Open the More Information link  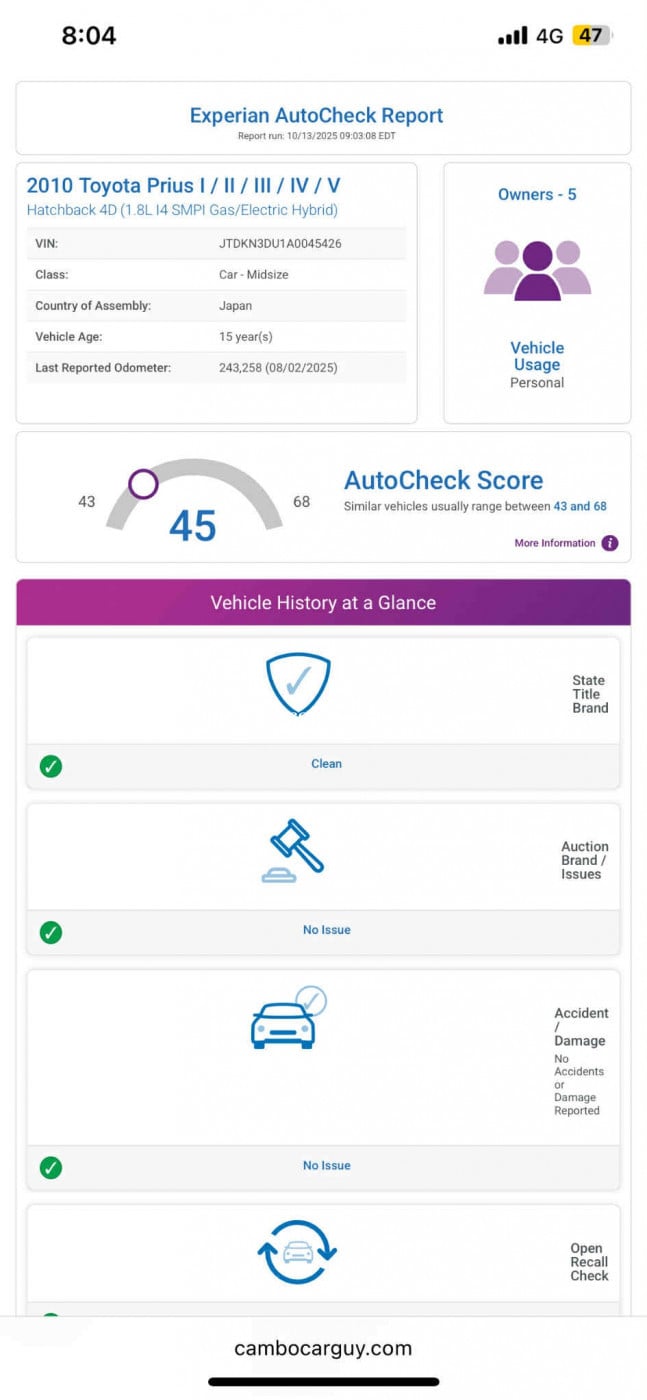pyautogui.click(x=555, y=543)
